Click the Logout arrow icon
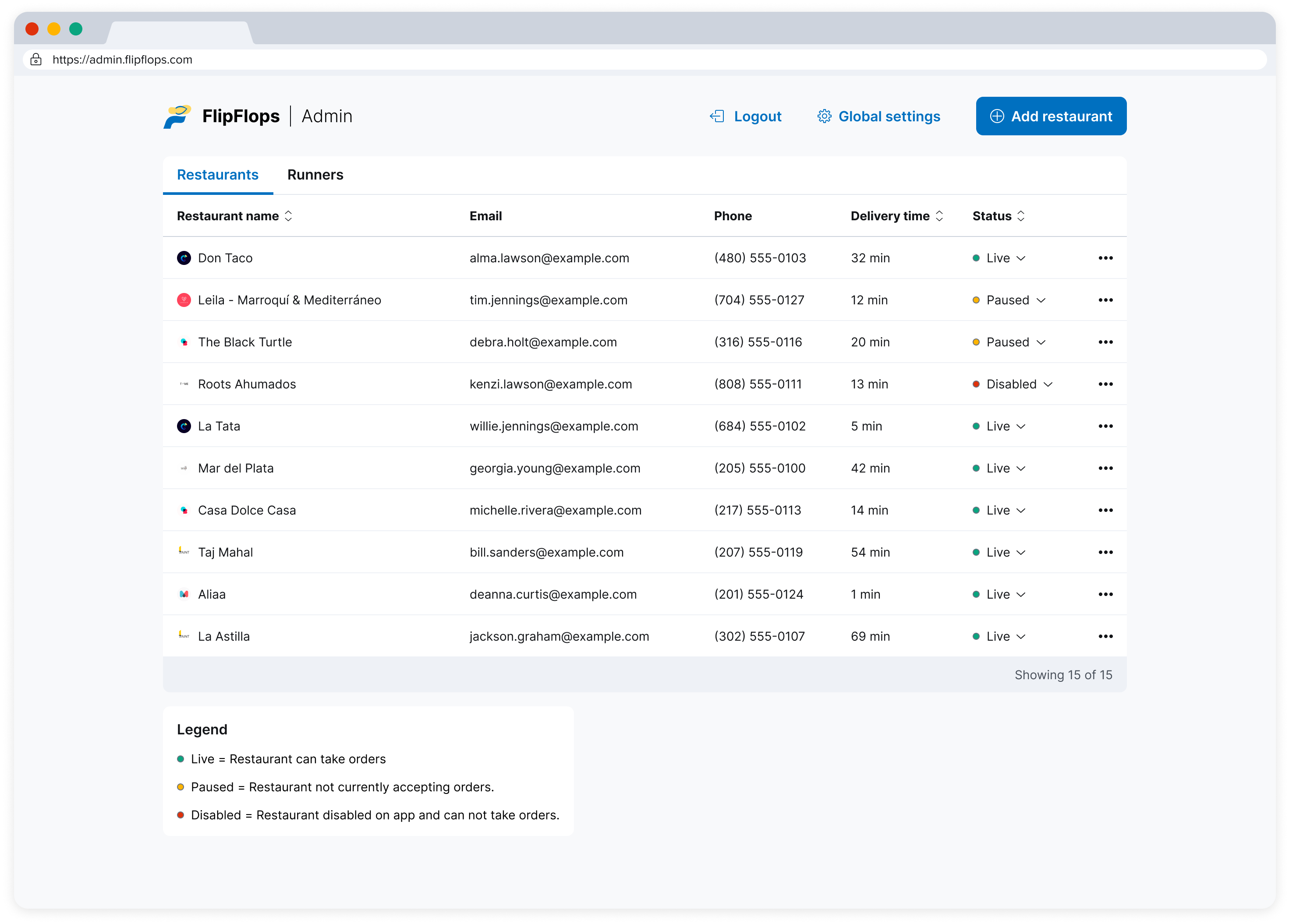The image size is (1289, 924). pos(717,116)
